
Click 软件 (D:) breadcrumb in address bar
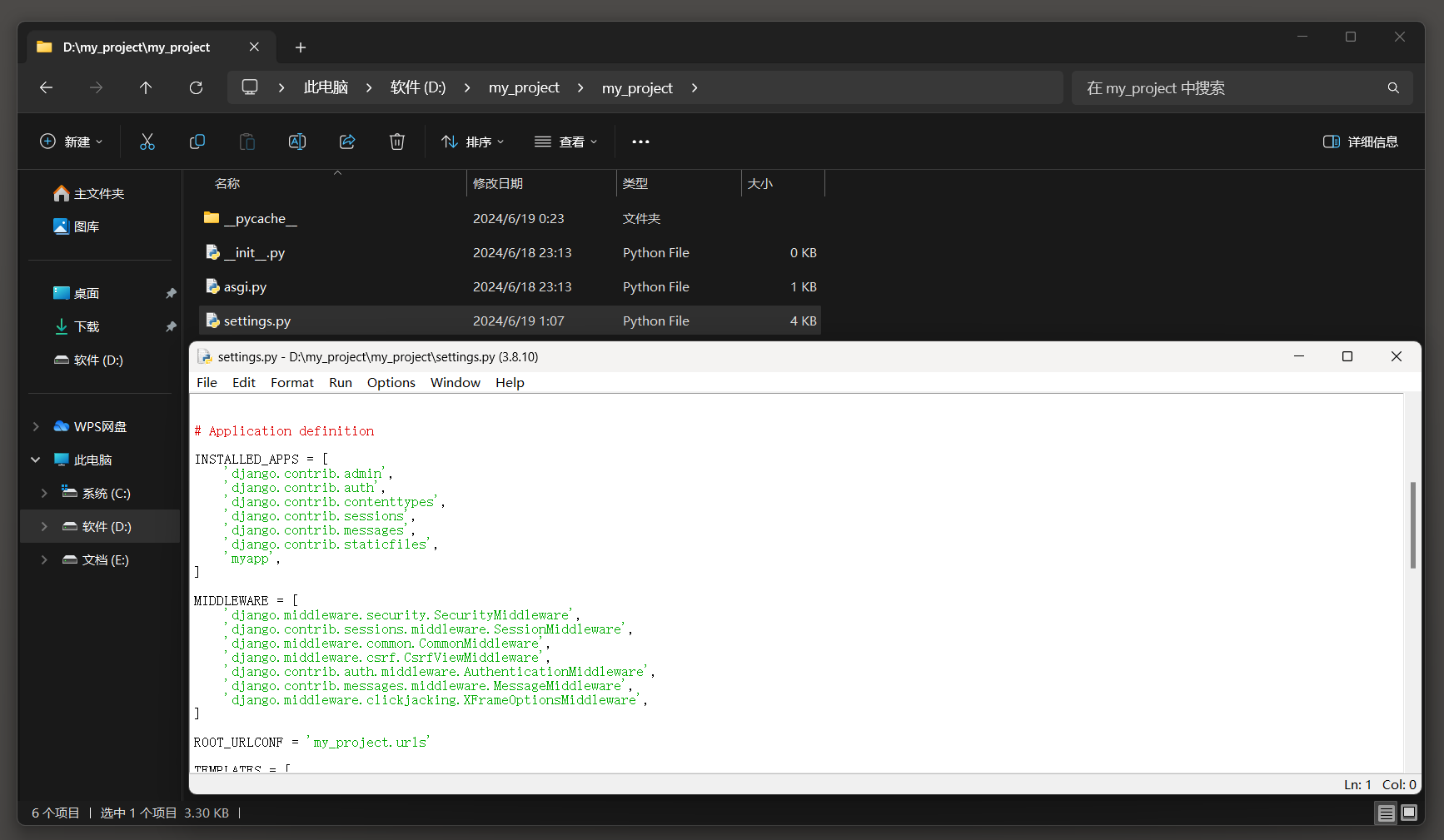click(x=418, y=87)
